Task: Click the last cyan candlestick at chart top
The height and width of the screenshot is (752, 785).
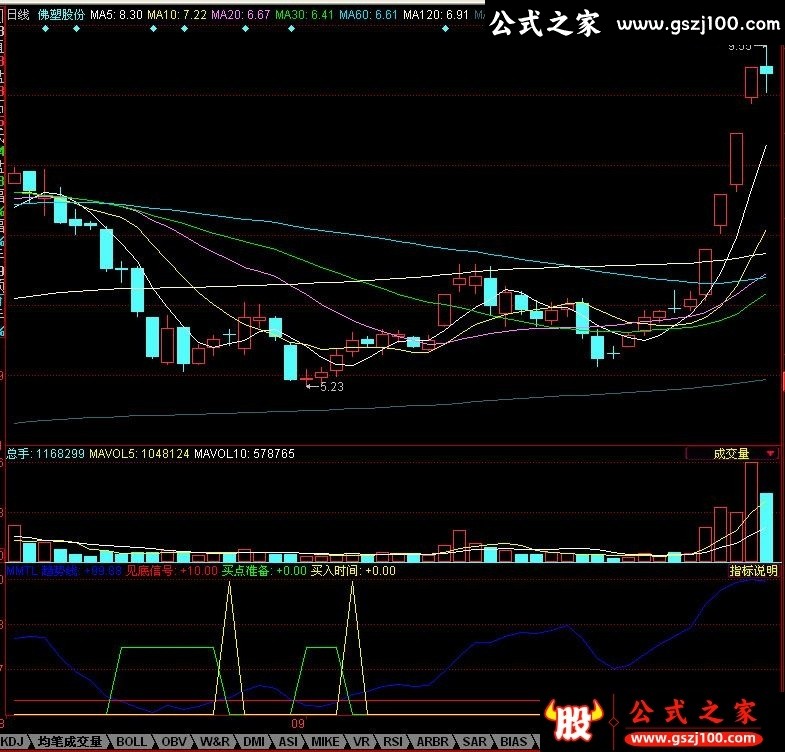Action: [766, 70]
